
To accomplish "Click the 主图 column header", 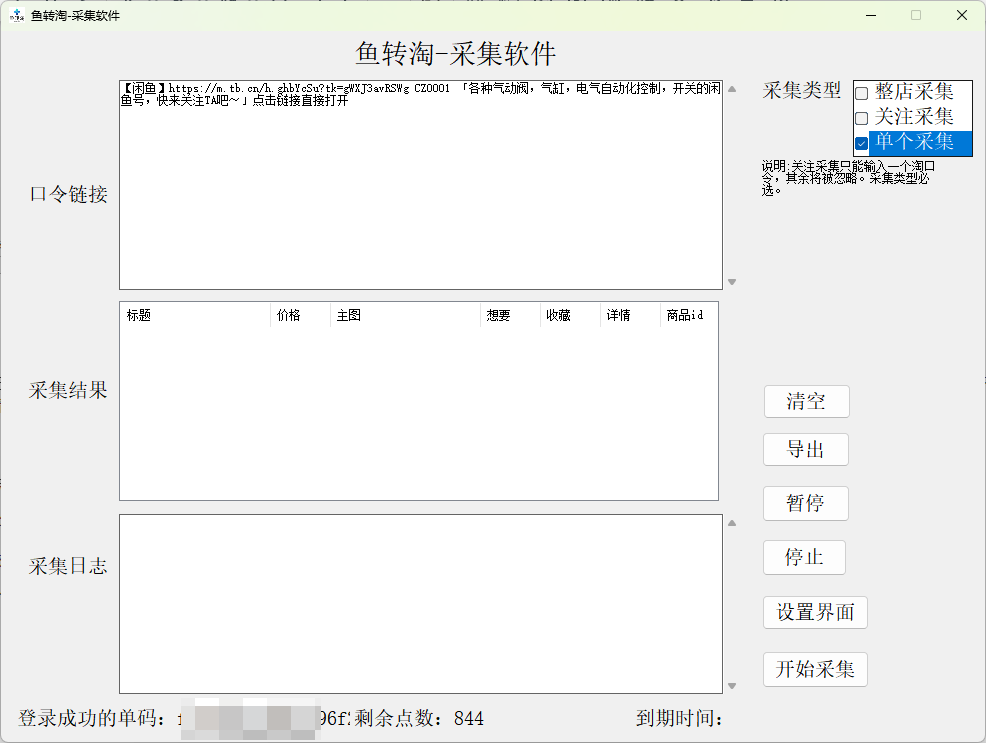I will [405, 315].
